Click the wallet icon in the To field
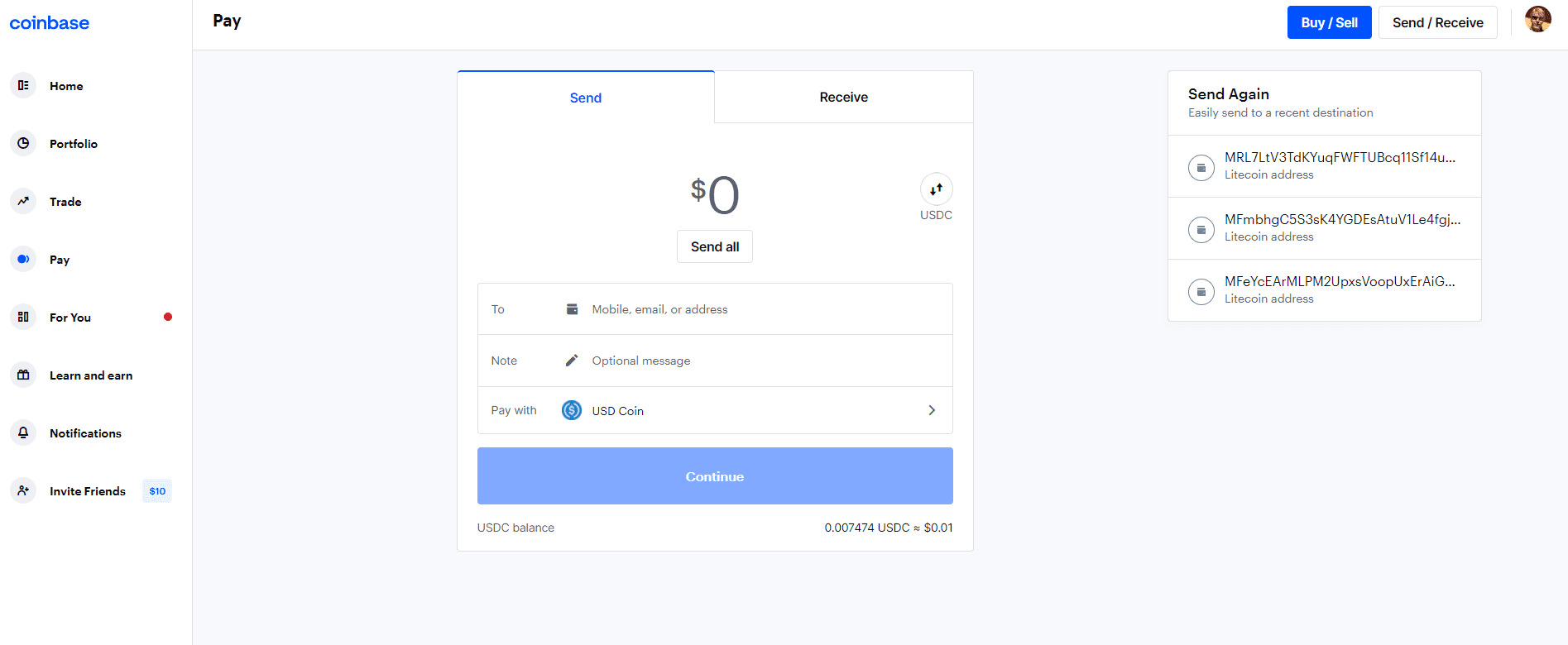The image size is (1568, 645). coord(572,309)
